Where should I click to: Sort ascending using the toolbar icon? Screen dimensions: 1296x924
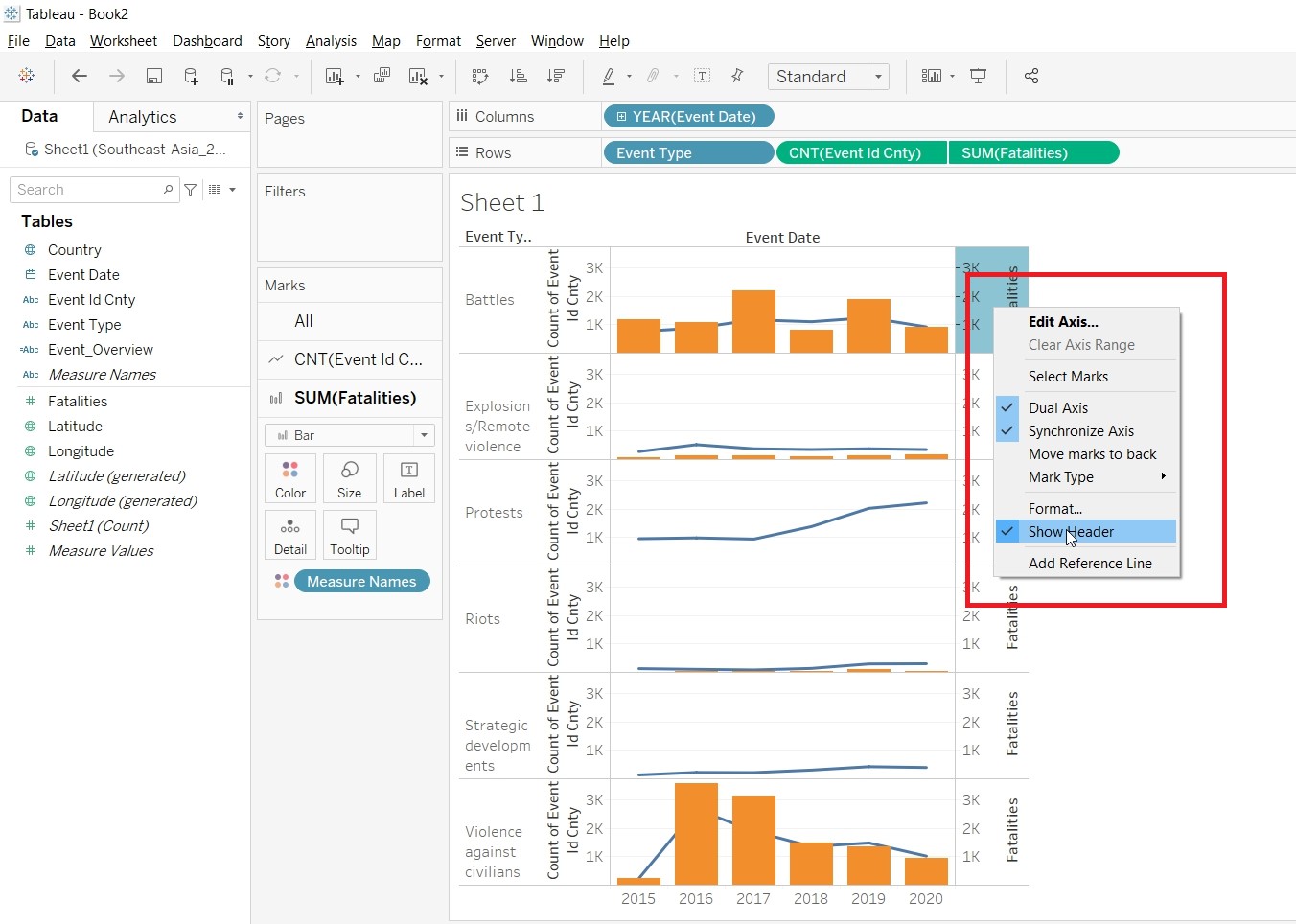[x=518, y=77]
